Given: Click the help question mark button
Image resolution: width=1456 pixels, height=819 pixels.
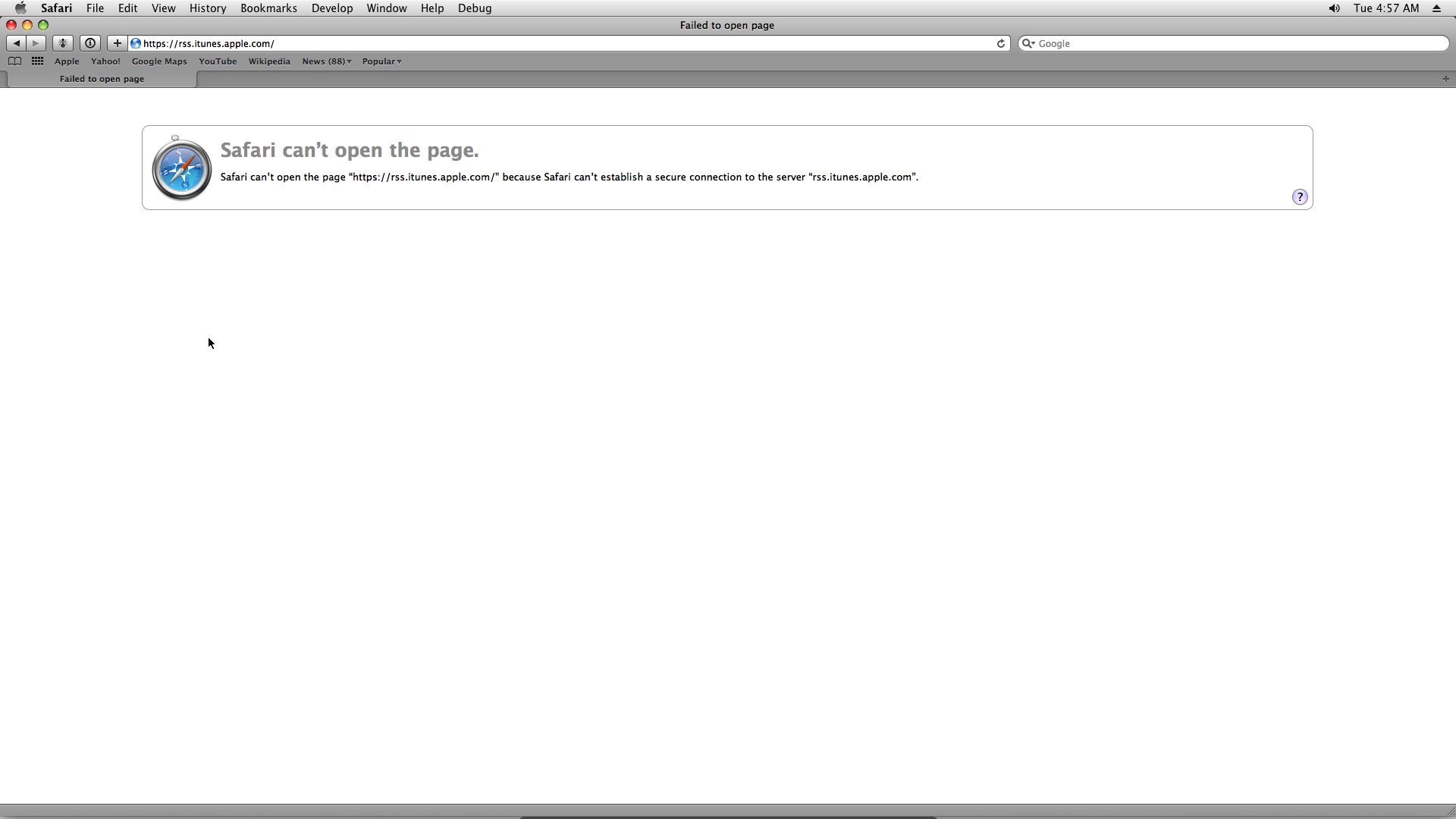Looking at the screenshot, I should tap(1300, 197).
